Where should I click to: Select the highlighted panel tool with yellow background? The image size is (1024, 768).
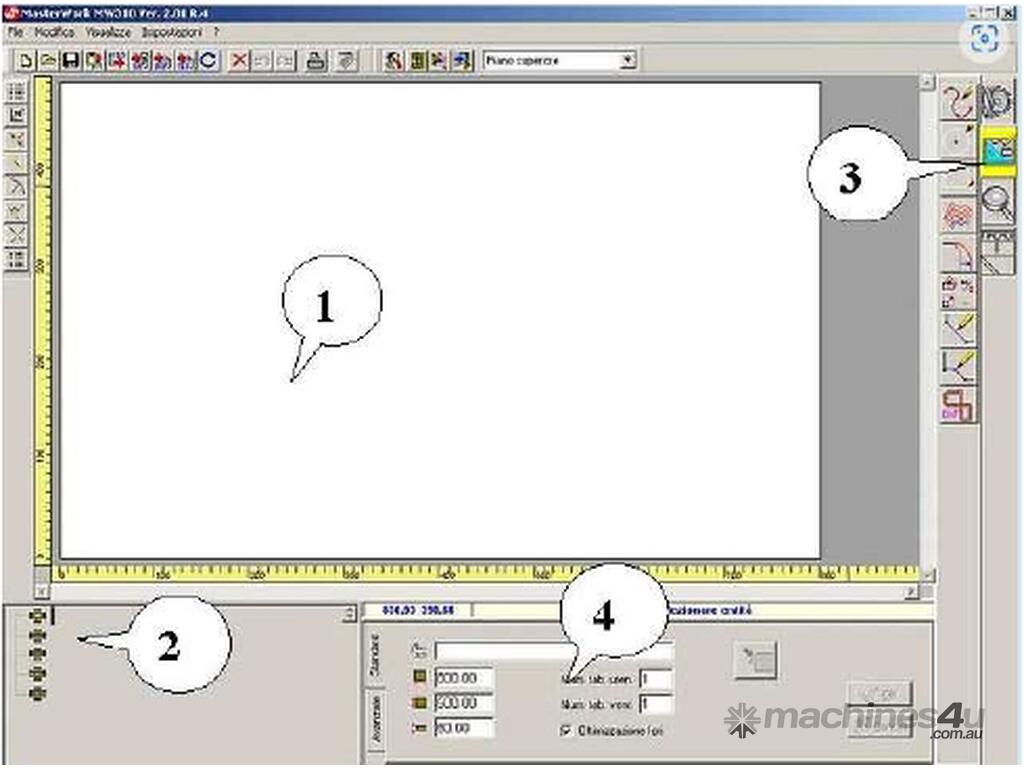[x=997, y=151]
